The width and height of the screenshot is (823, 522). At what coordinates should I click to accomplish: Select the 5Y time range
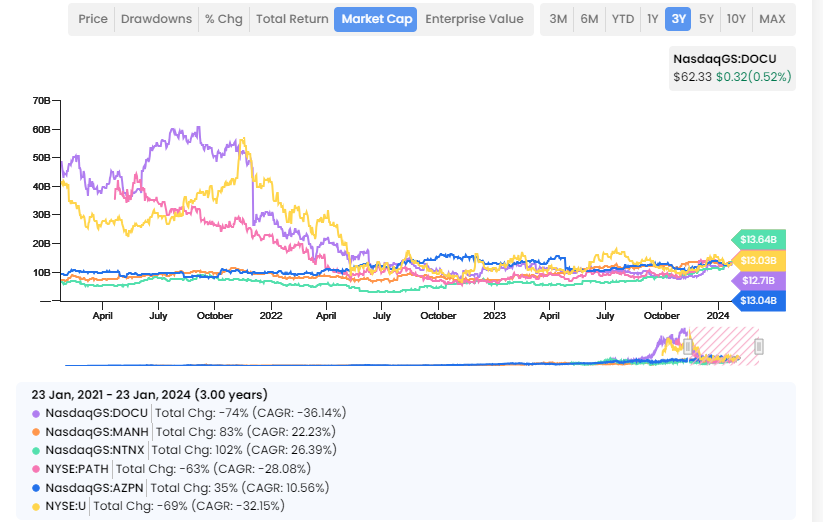[x=706, y=19]
